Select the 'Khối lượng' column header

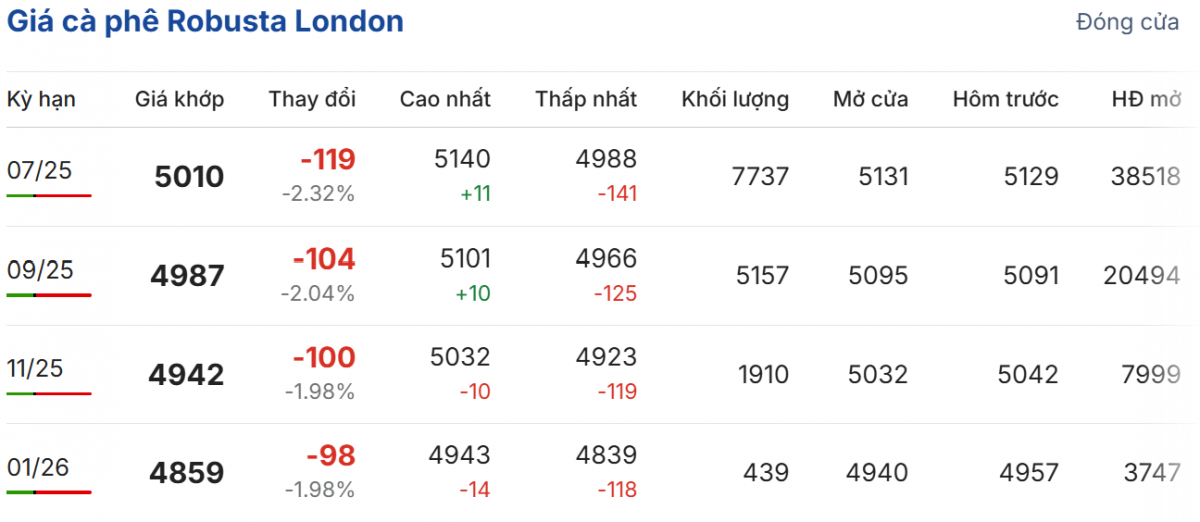pos(735,99)
